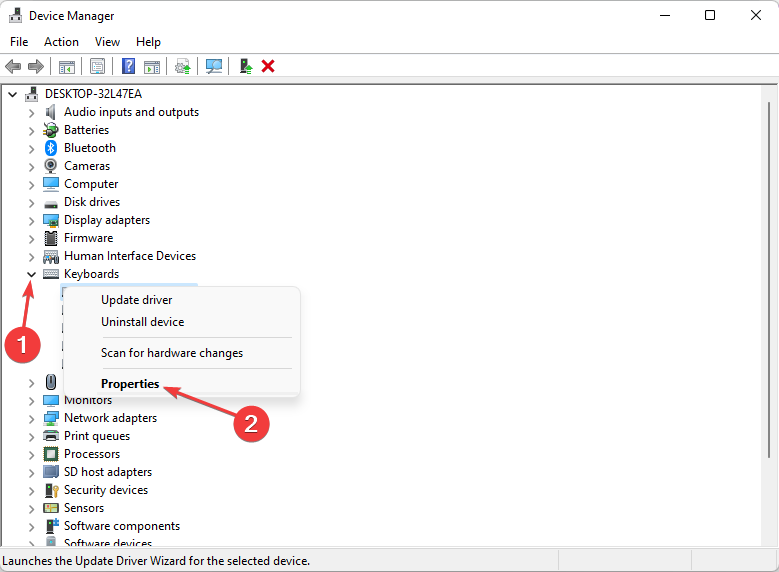
Task: Click the Firmware chip icon
Action: [51, 238]
